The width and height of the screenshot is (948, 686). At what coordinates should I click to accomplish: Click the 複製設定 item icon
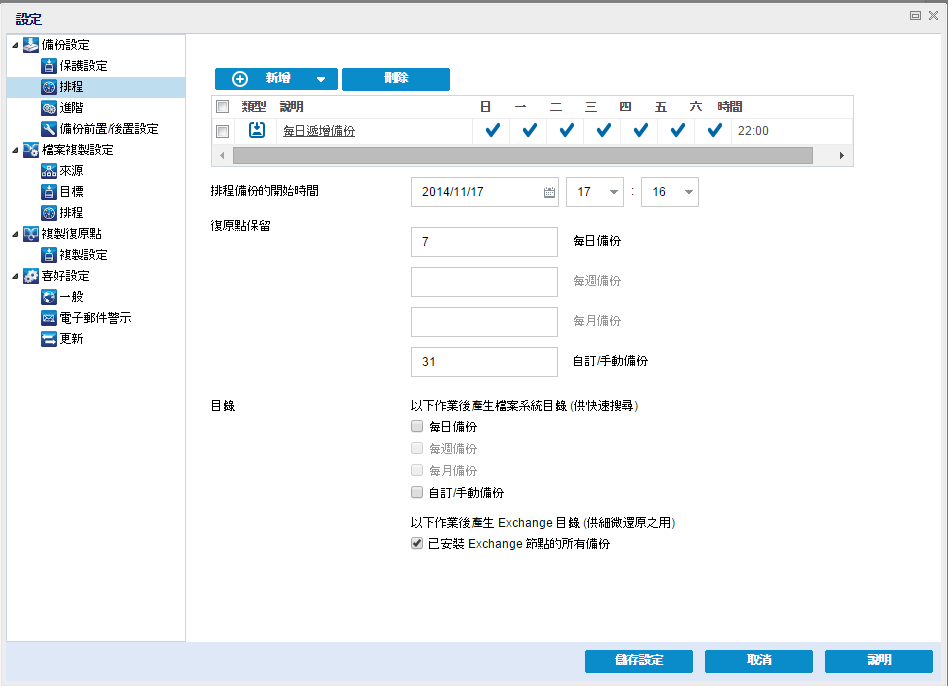click(x=48, y=254)
